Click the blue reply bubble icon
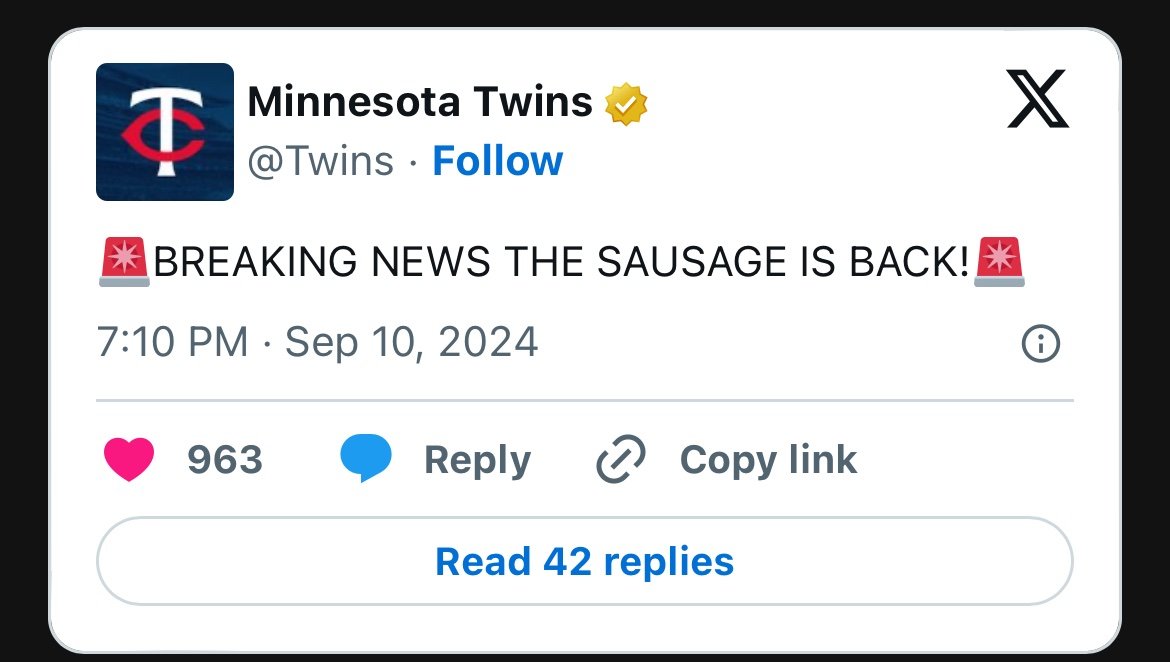This screenshot has width=1170, height=662. (x=365, y=460)
